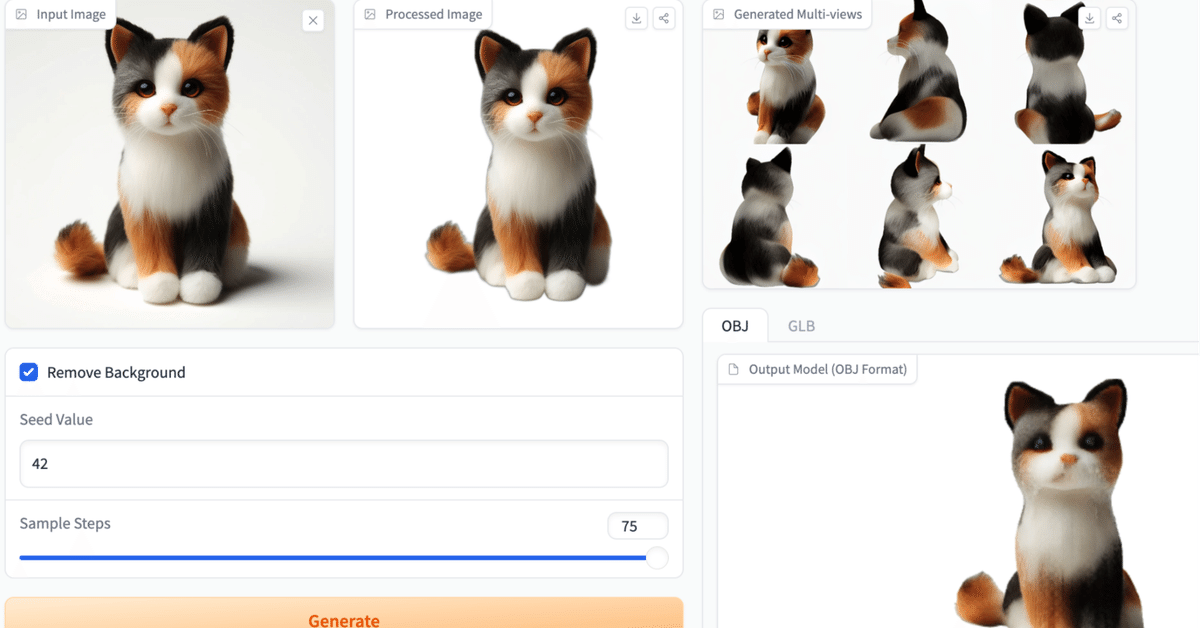Screen dimensions: 1200x628
Task: Click the file icon on Output Model label
Action: pyautogui.click(x=734, y=369)
